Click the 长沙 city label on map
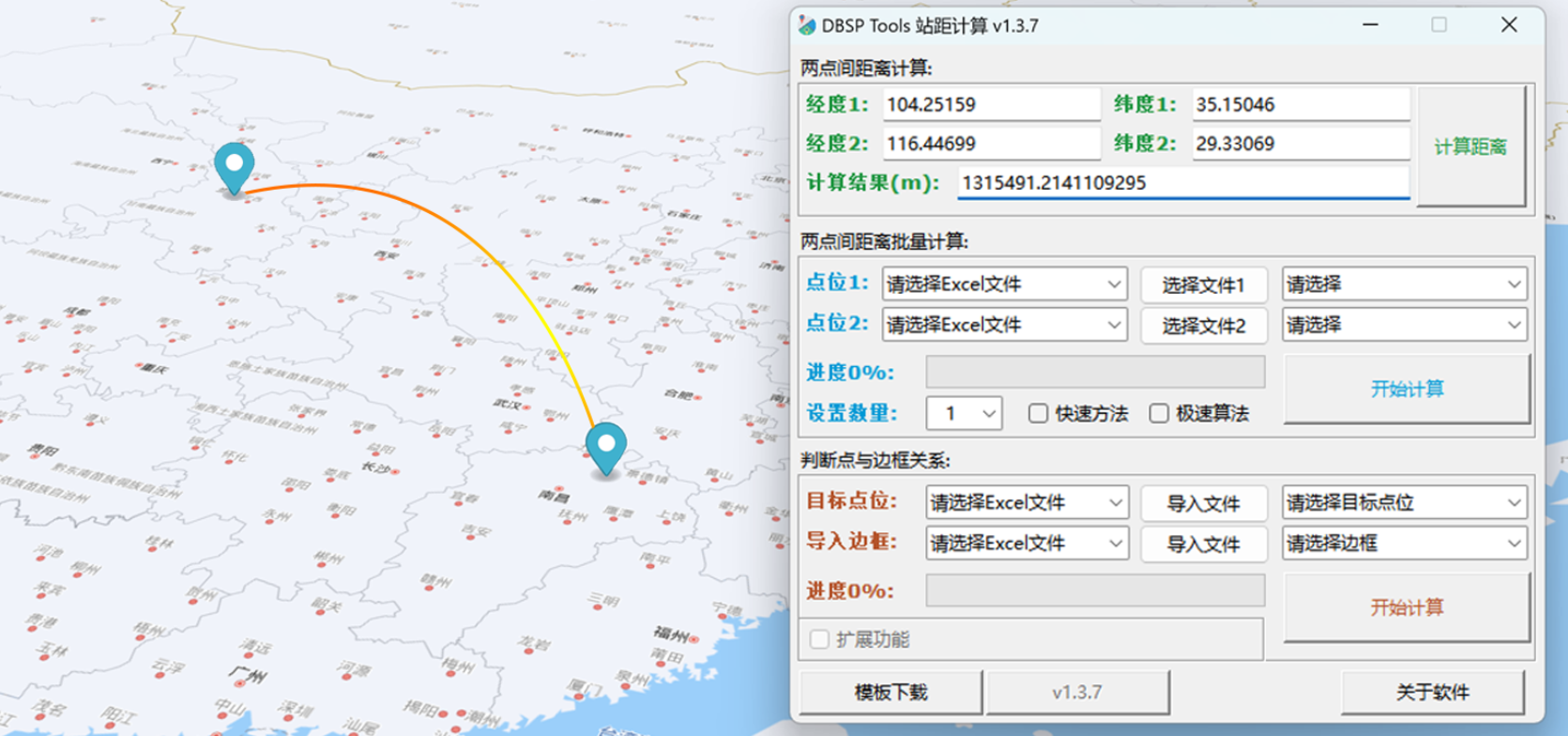 [375, 466]
